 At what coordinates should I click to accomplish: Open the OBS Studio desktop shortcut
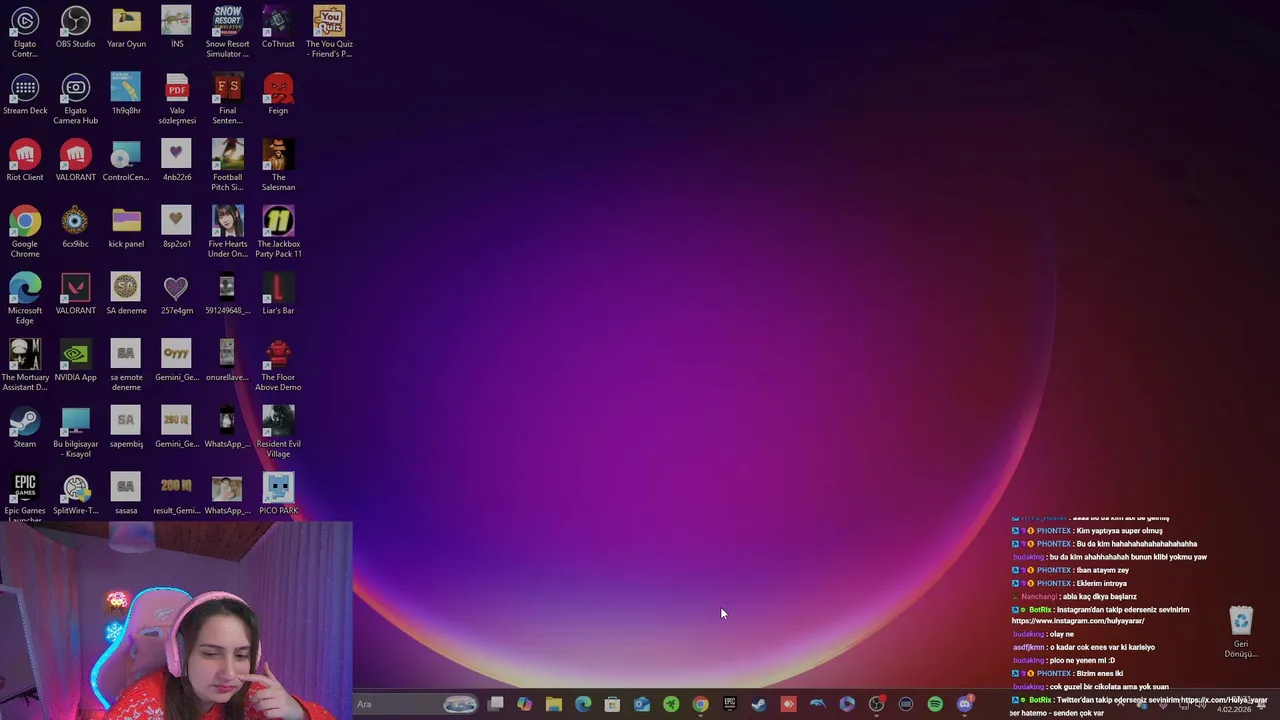[x=75, y=28]
